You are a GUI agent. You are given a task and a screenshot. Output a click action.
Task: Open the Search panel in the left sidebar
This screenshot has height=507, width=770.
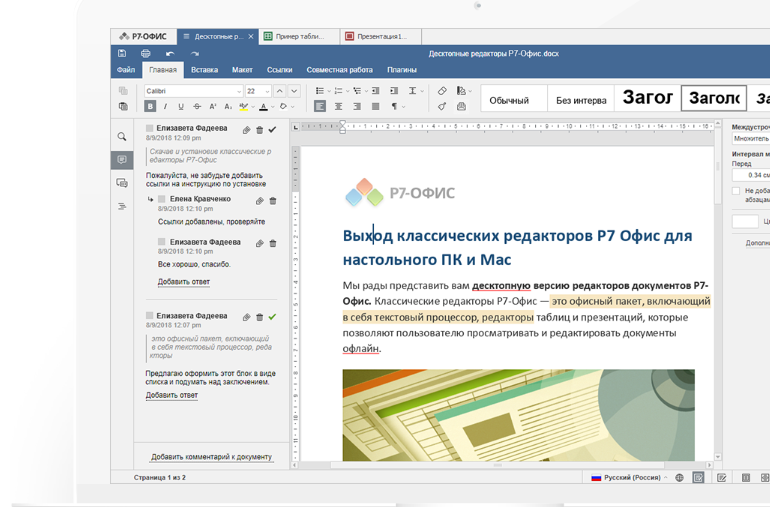pos(122,137)
